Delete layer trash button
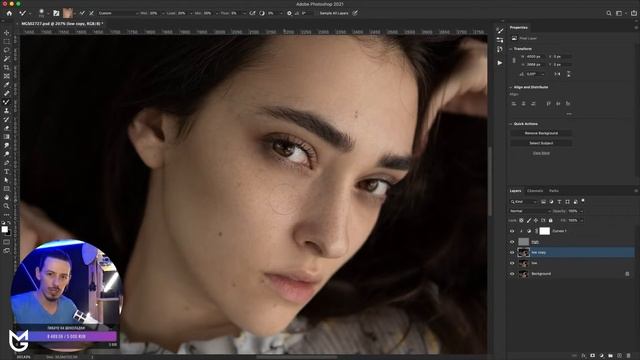The width and height of the screenshot is (640, 360). [629, 356]
